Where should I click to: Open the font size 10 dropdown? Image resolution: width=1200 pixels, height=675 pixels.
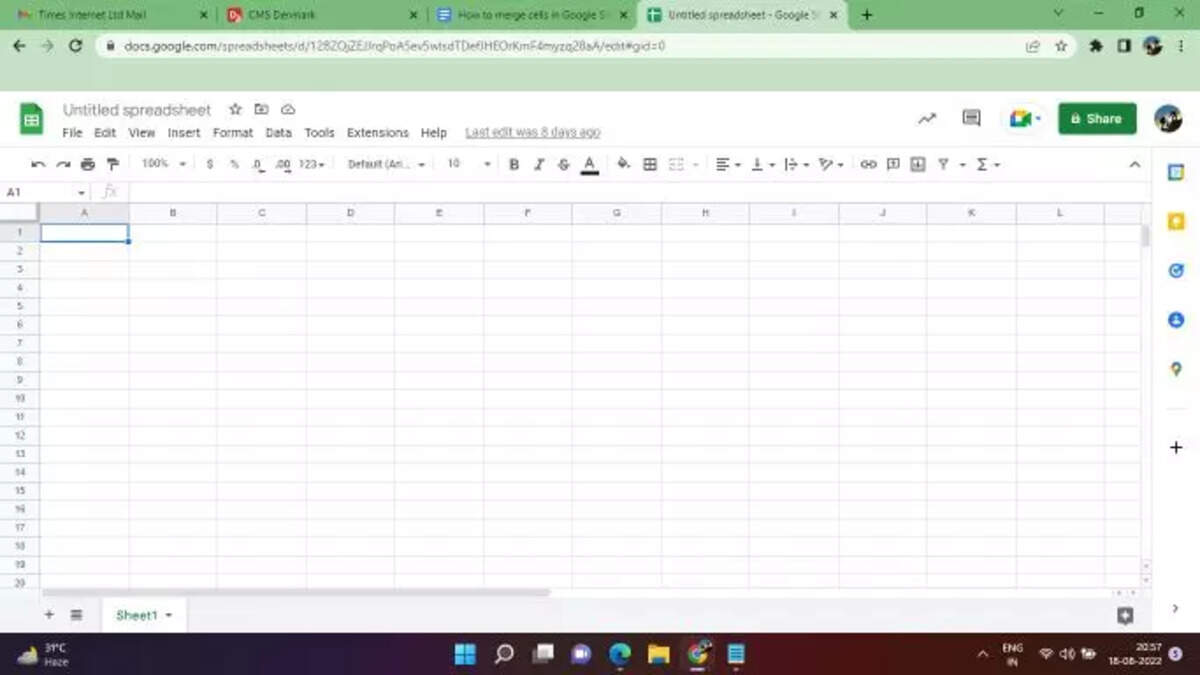(x=468, y=164)
